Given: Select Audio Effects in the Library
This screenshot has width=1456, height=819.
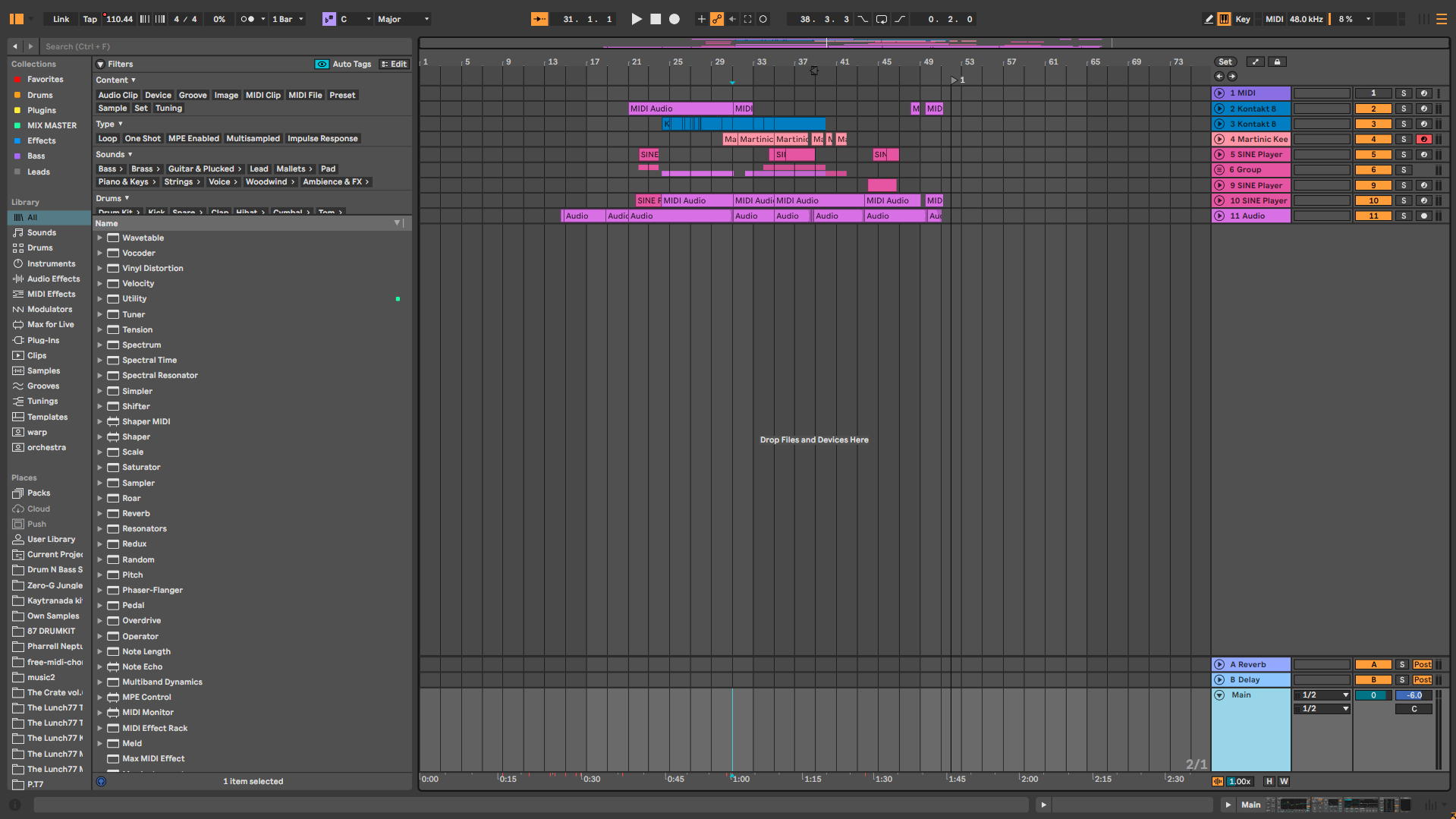Looking at the screenshot, I should pos(53,279).
